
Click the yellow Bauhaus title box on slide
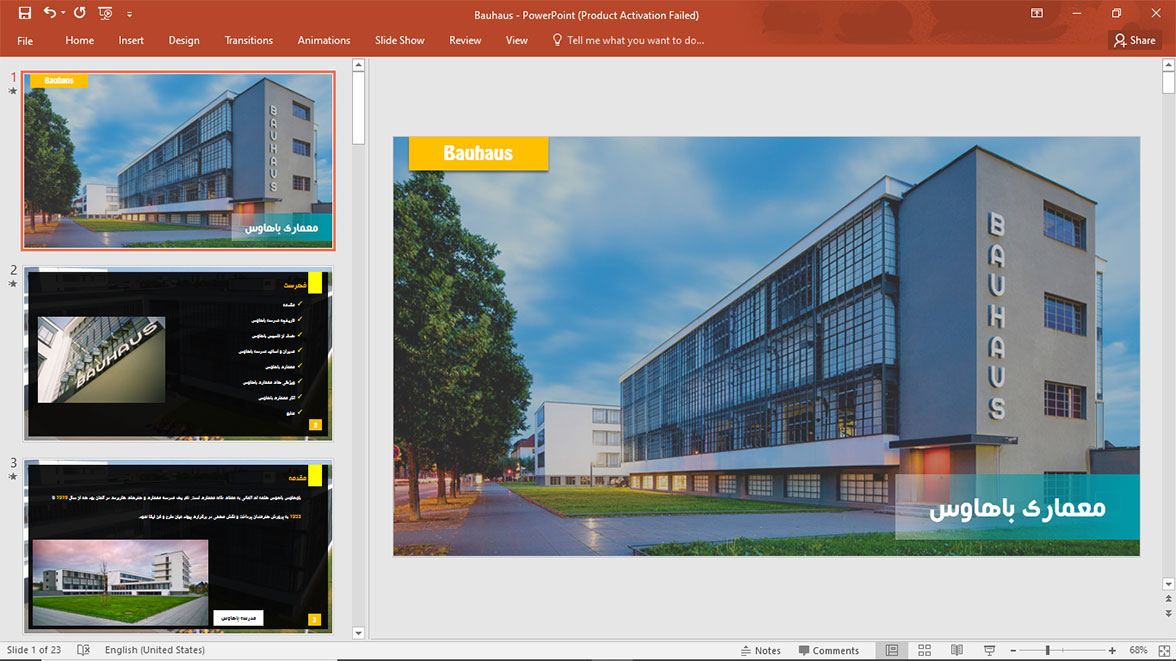pyautogui.click(x=478, y=153)
